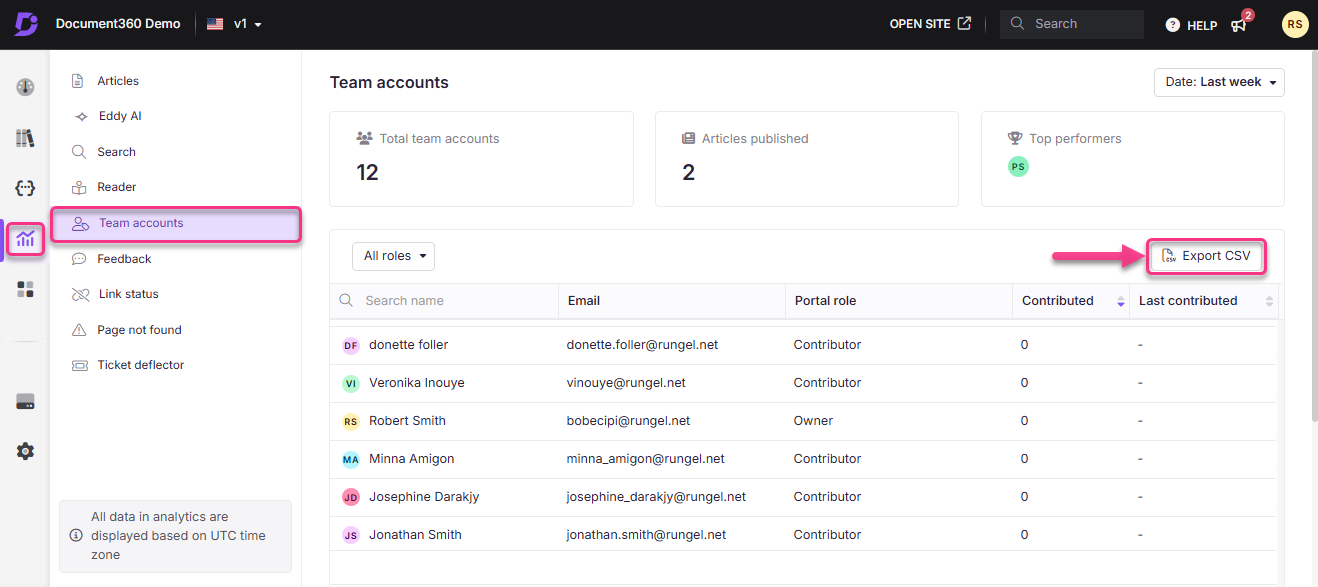Open the Date: Last week dropdown
Viewport: 1318px width, 587px height.
(1219, 82)
